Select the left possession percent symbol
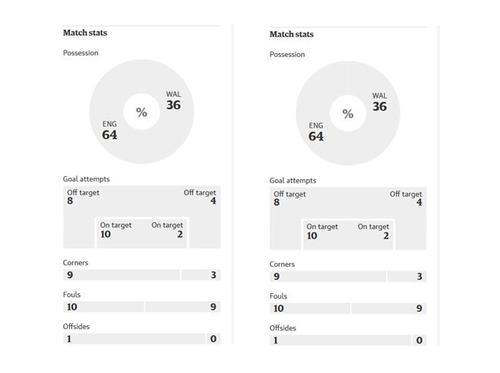The height and width of the screenshot is (373, 500). [142, 112]
